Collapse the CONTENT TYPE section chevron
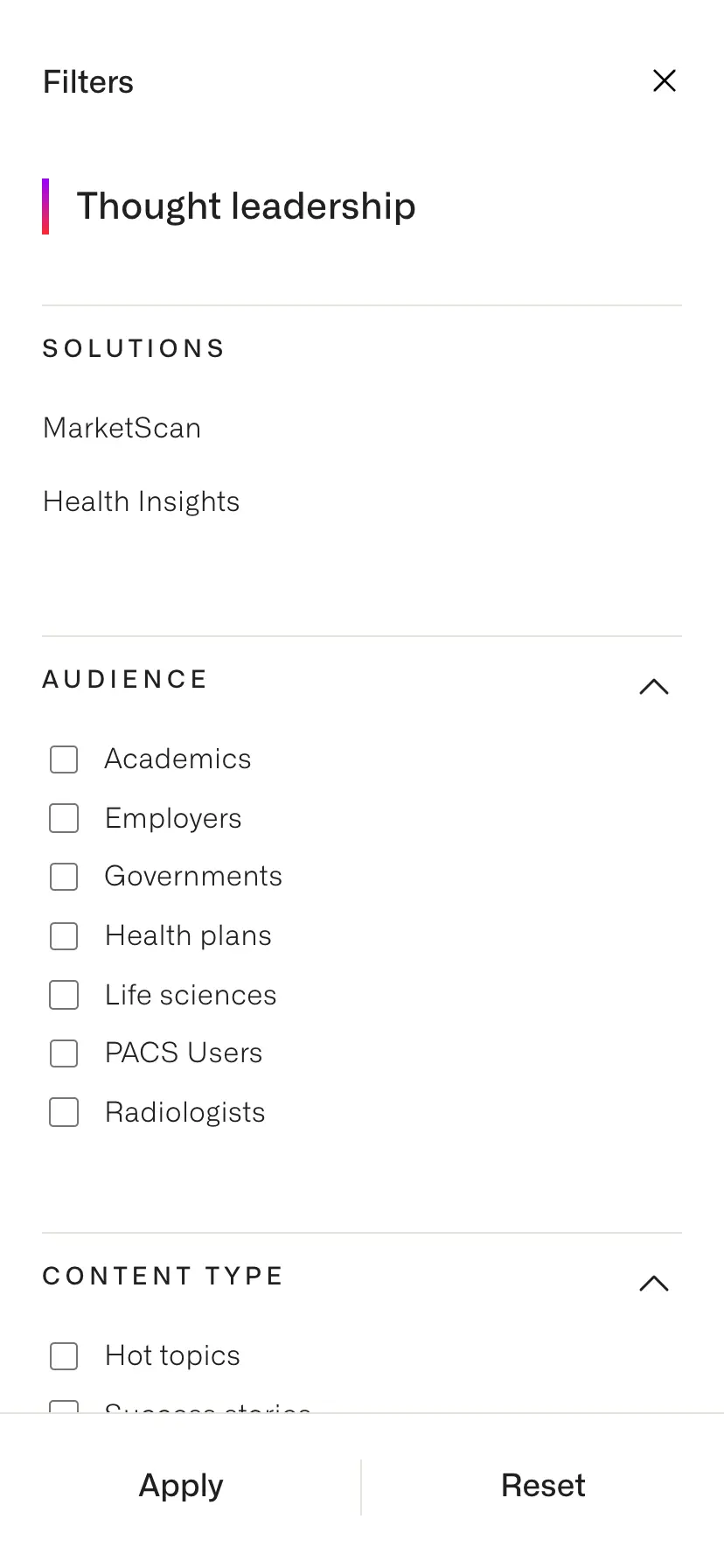Screen dimensions: 724x1568 [654, 1283]
